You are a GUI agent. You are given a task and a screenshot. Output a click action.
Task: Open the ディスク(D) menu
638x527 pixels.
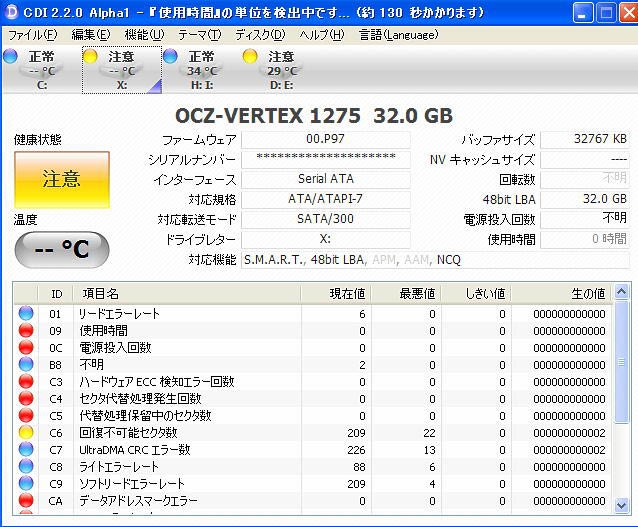click(260, 35)
